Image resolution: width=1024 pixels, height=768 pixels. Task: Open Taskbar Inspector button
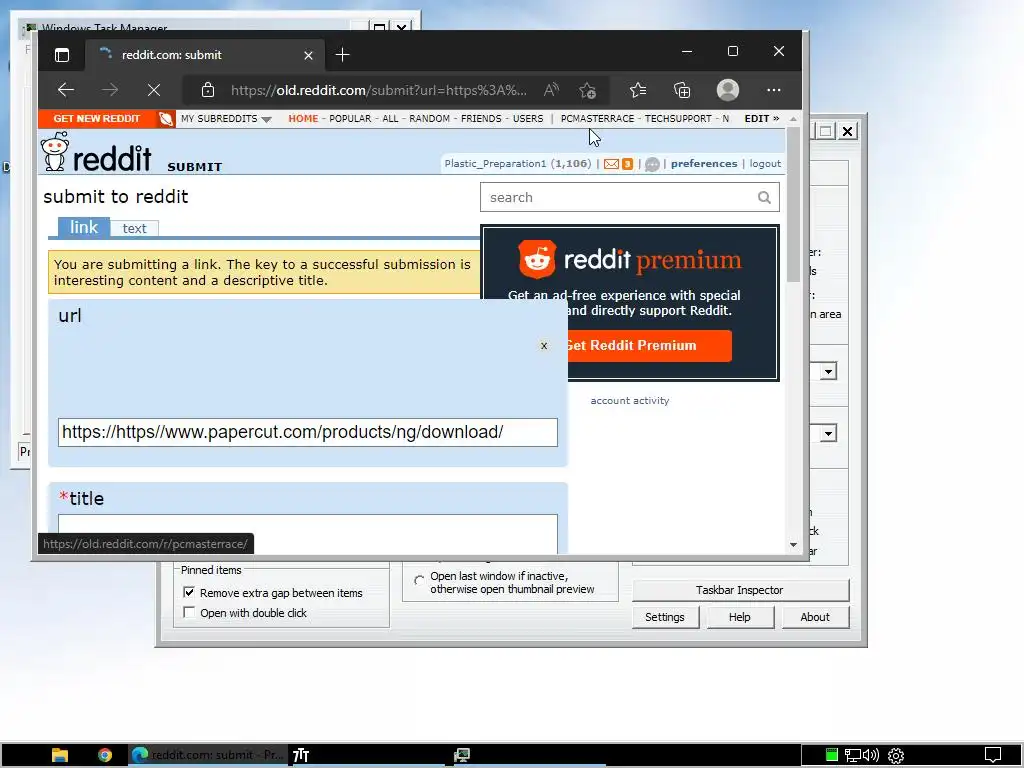(x=740, y=590)
